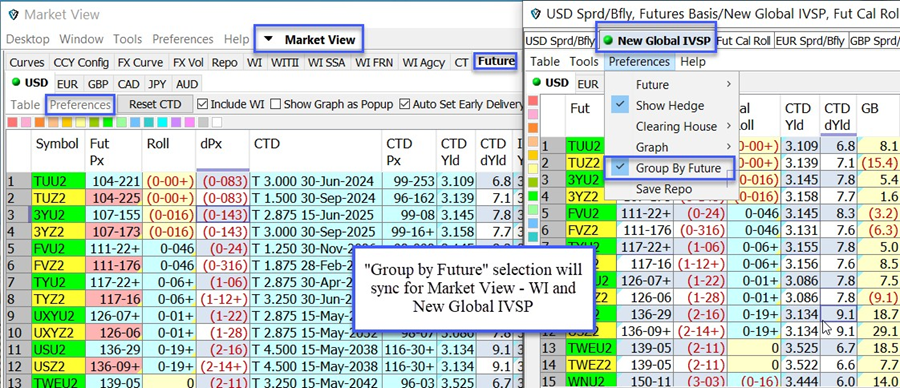The width and height of the screenshot is (900, 388).
Task: Pick gray swatch in Market View row
Action: tap(203, 122)
